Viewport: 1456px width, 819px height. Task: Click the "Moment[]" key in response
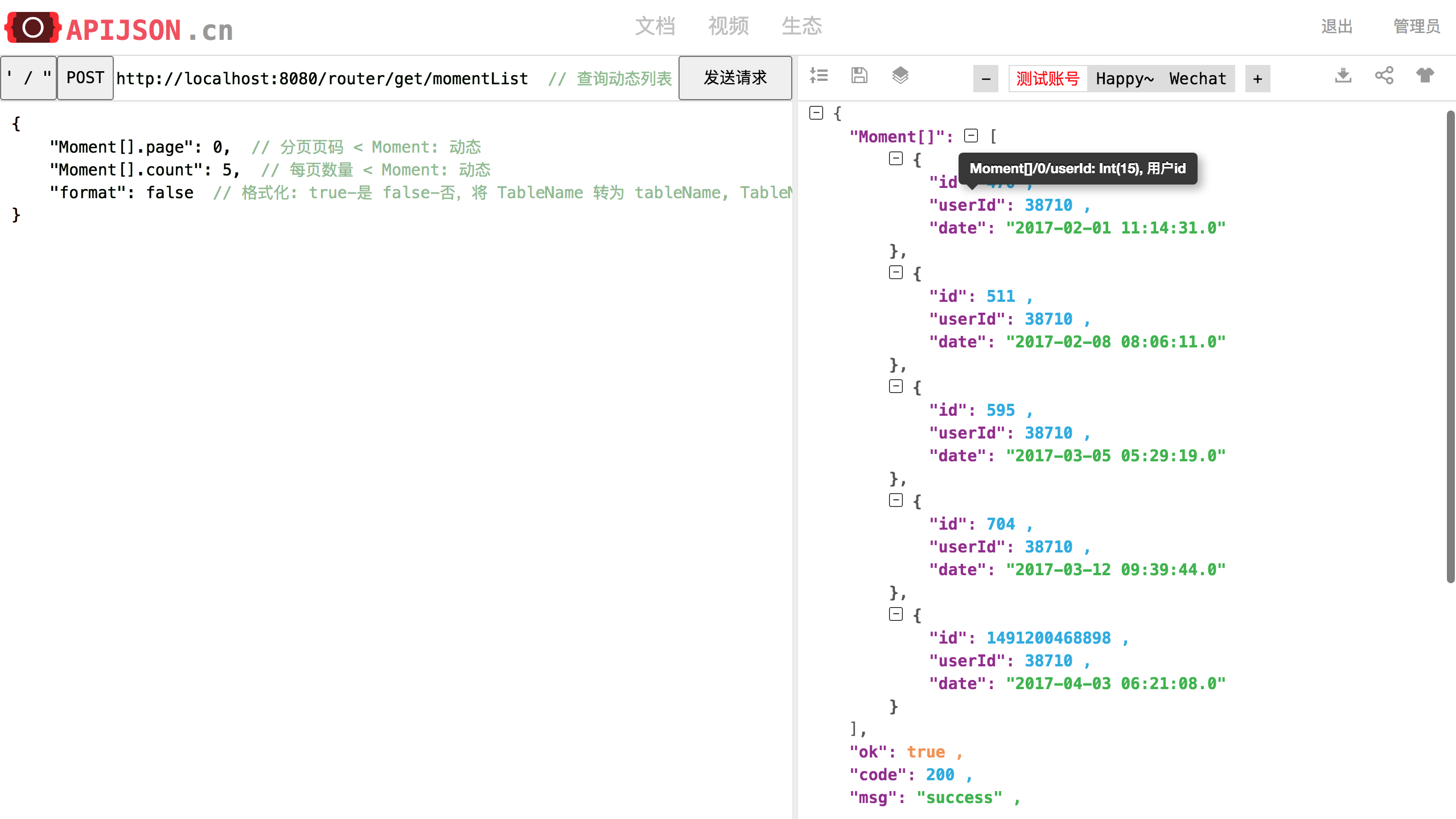click(x=897, y=137)
